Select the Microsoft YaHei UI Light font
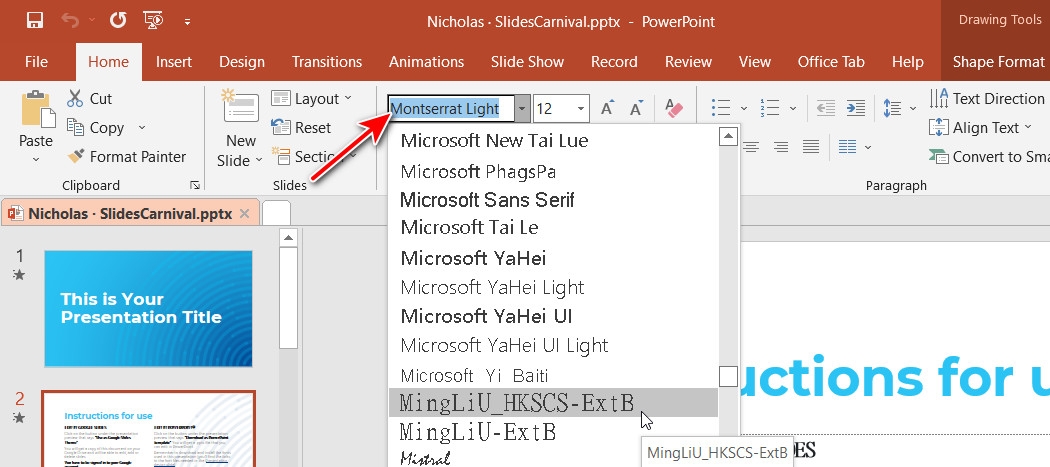Viewport: 1050px width, 467px height. (x=553, y=345)
